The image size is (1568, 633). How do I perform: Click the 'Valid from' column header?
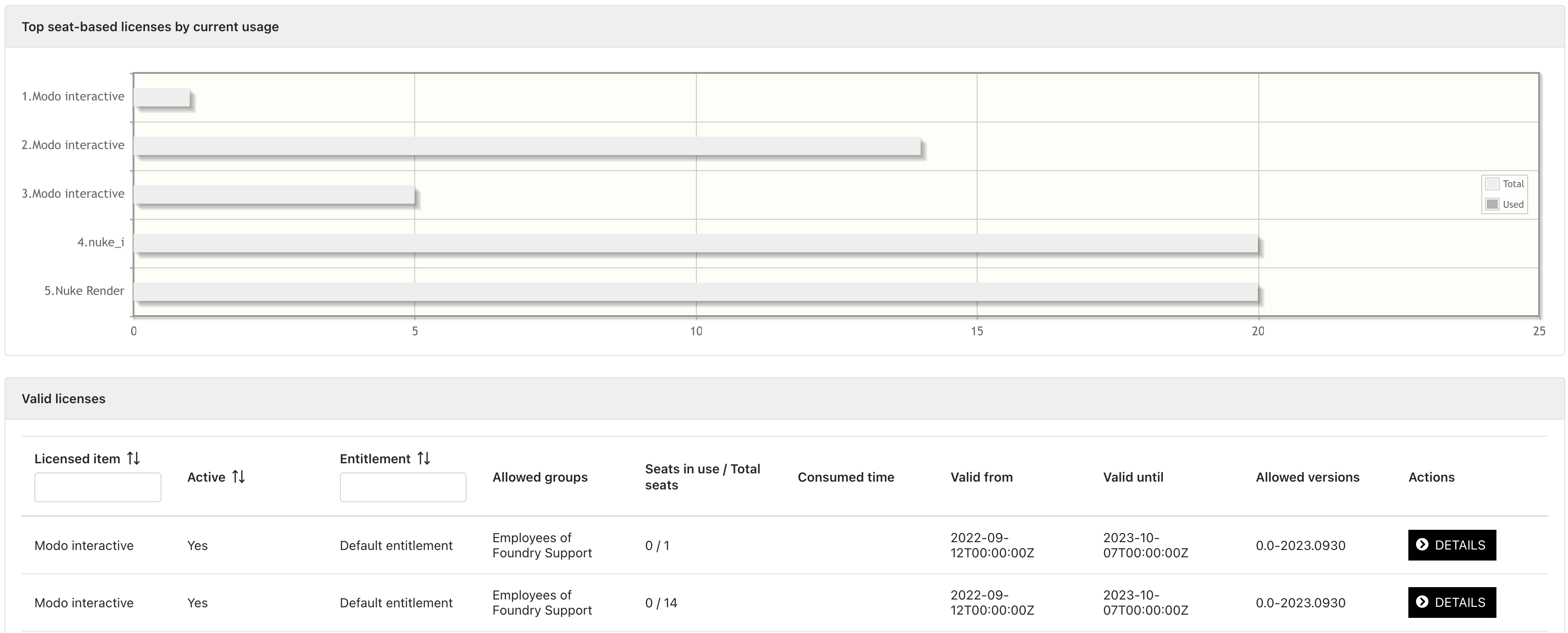point(982,477)
